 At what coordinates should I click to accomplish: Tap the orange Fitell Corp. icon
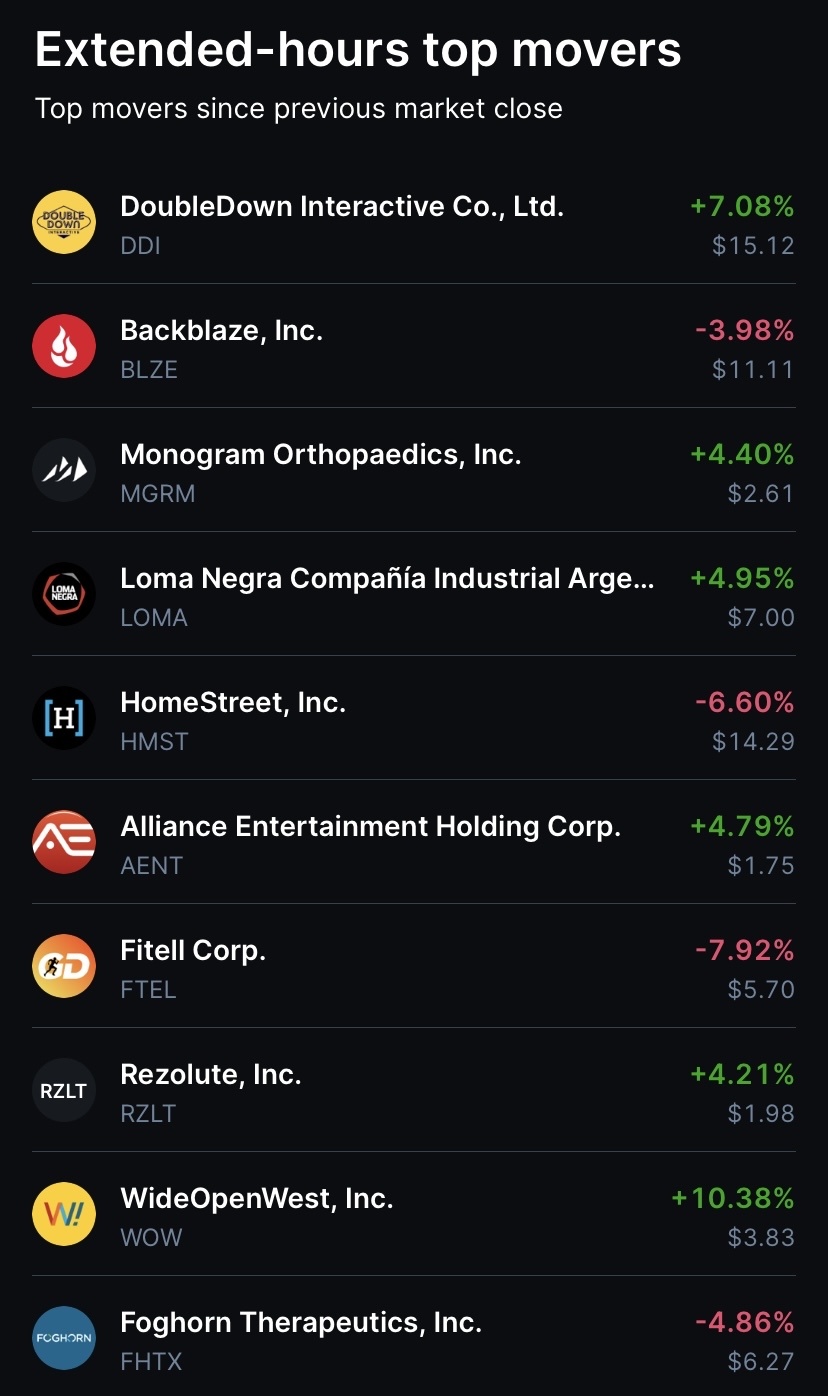coord(64,966)
